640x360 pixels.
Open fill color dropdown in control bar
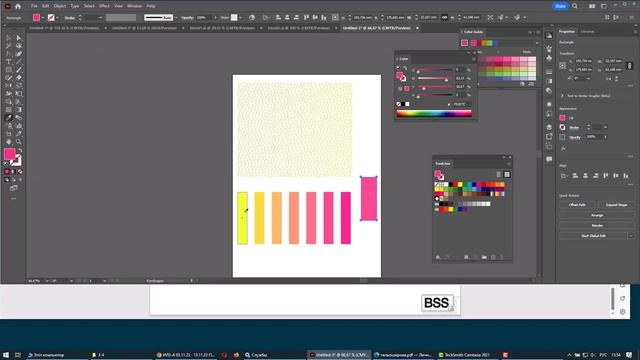click(43, 18)
